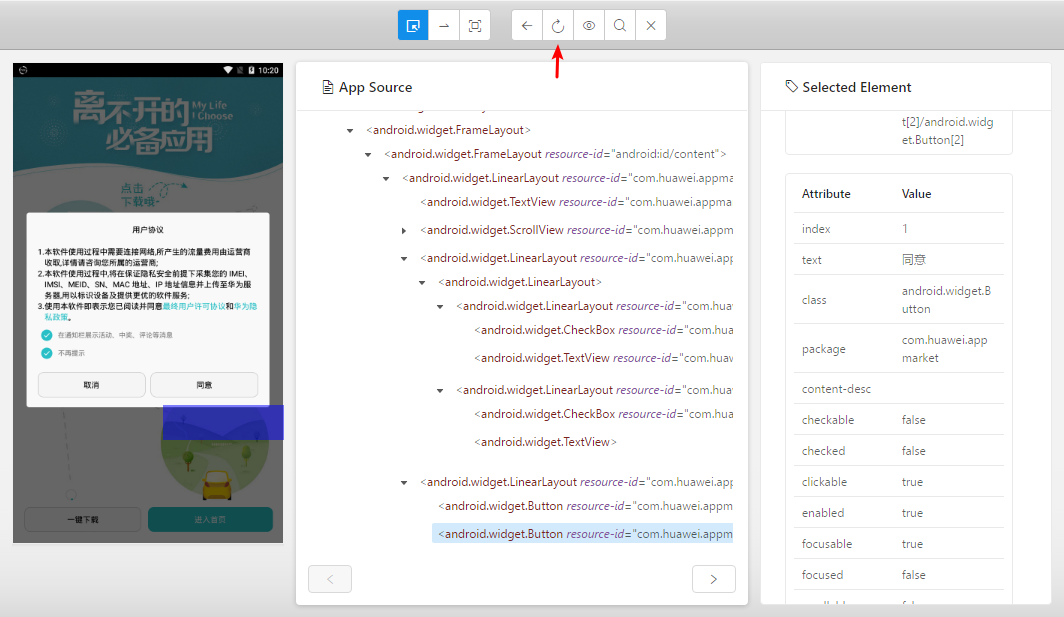Click the 取消 button in phone dialog
The width and height of the screenshot is (1064, 617).
coord(92,385)
